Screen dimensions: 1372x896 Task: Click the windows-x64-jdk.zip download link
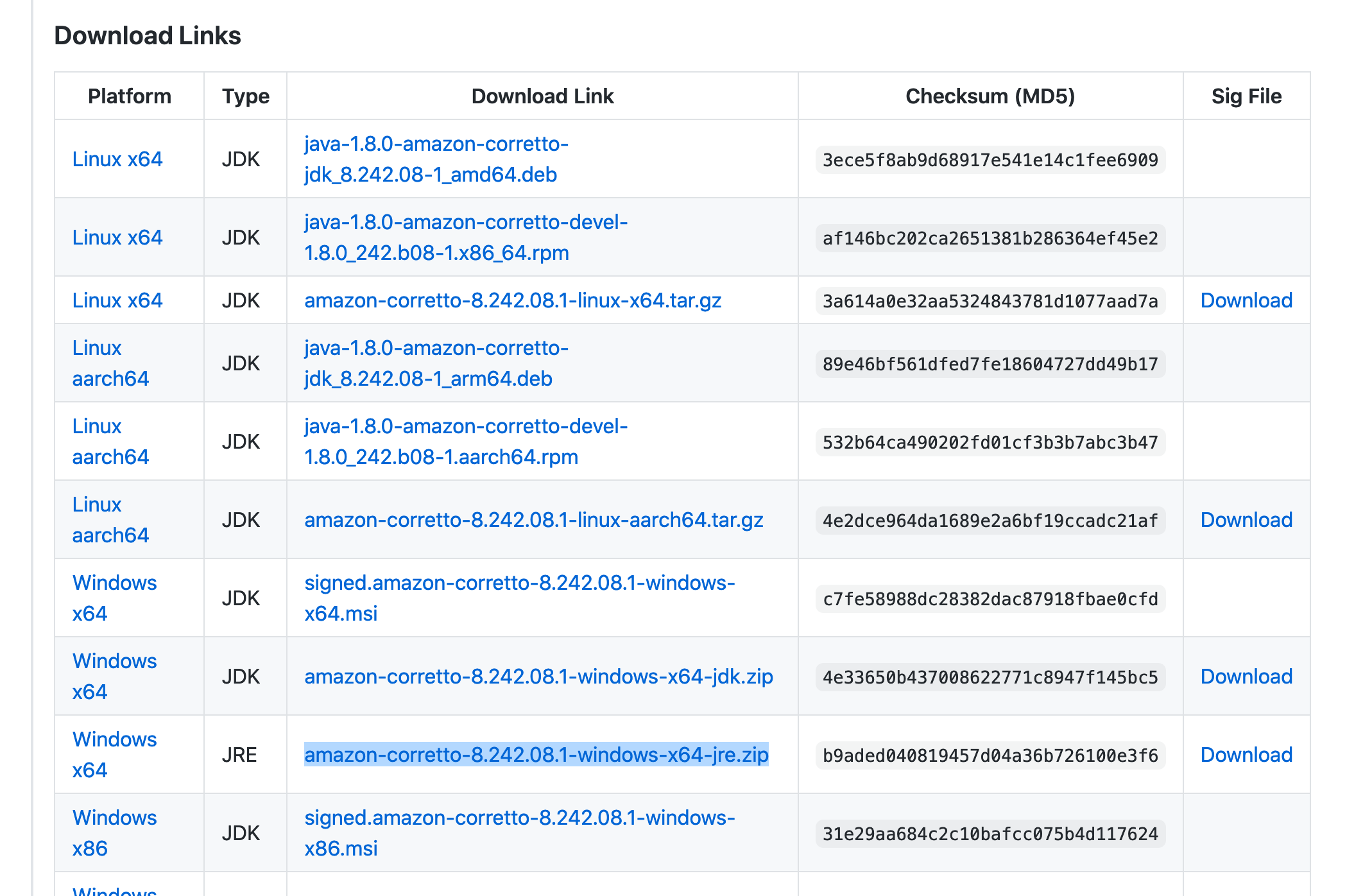(x=538, y=676)
